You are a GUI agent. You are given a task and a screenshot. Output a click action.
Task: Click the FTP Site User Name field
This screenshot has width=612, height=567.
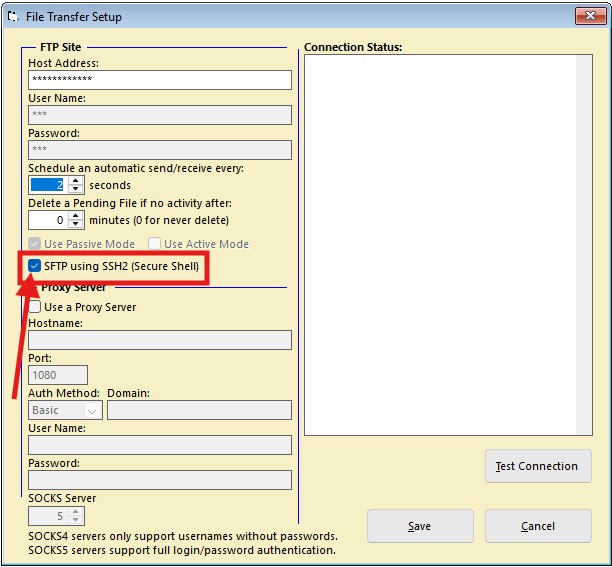point(160,115)
